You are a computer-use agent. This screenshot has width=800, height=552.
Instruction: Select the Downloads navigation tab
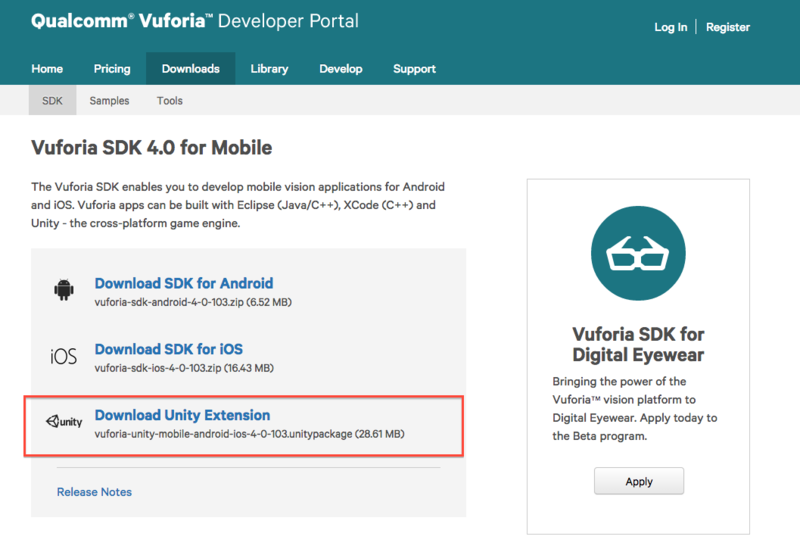tap(190, 68)
